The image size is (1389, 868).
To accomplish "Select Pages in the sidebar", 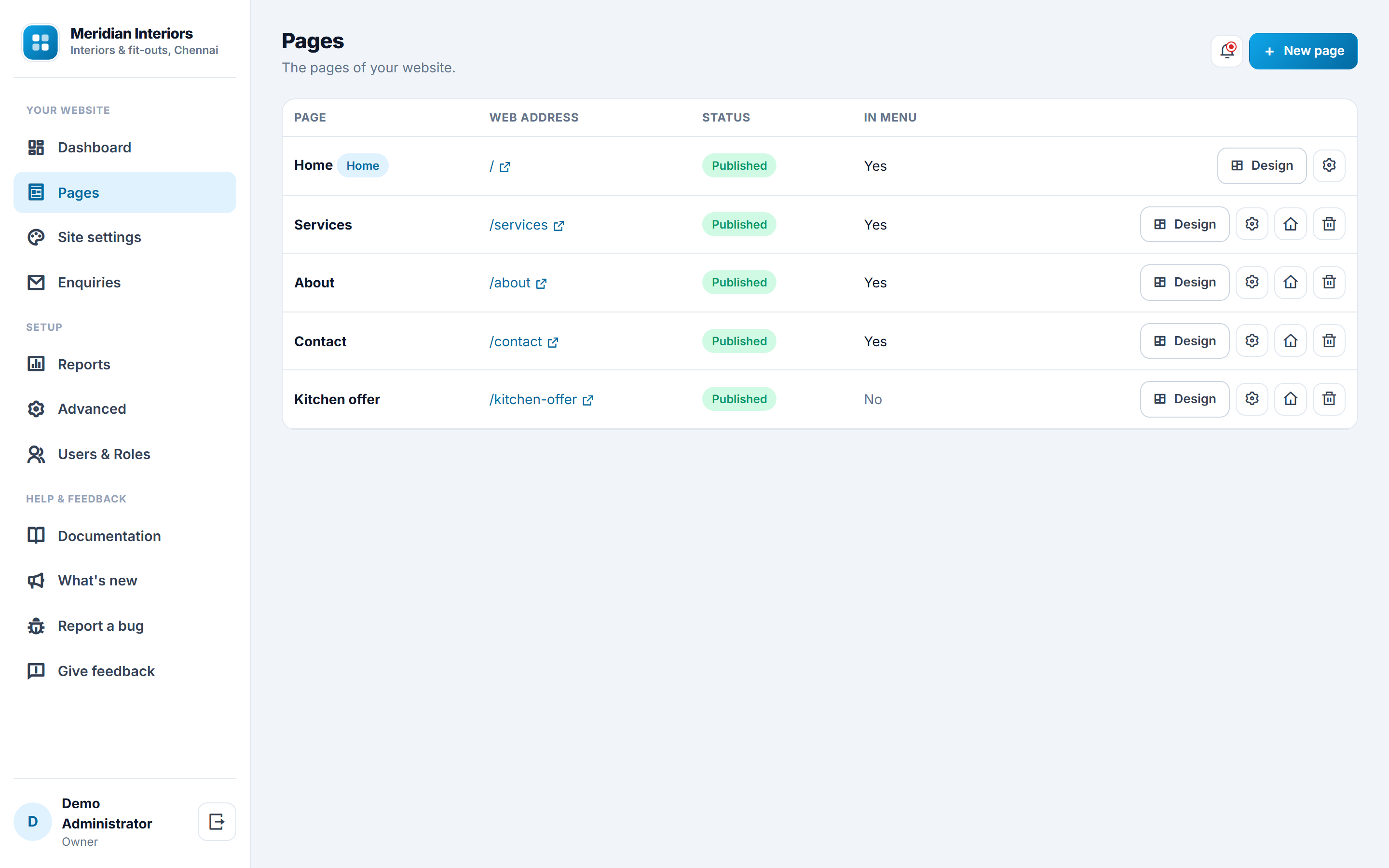I will 124,192.
